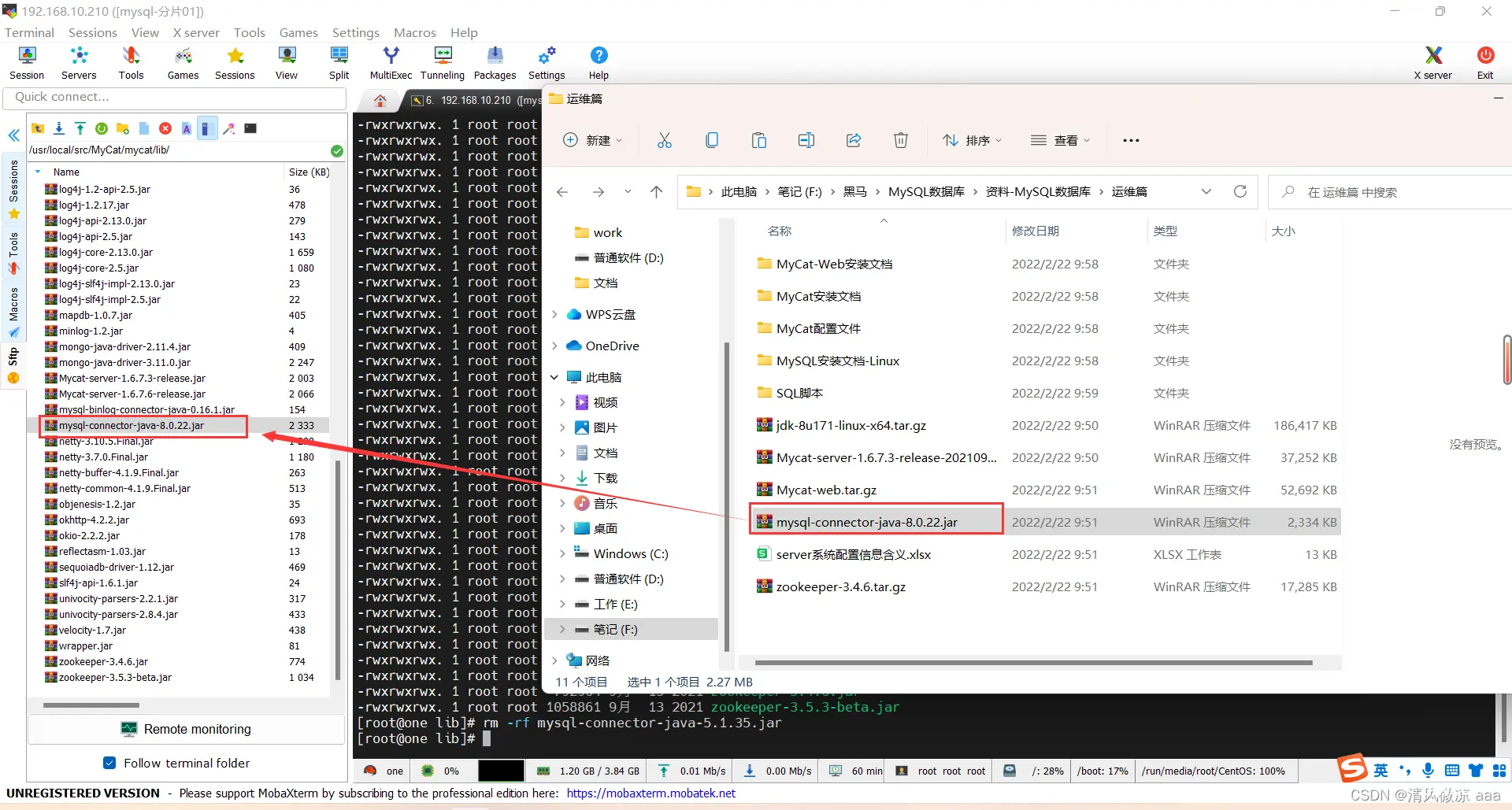Click the Explorer address refresh button
This screenshot has height=810, width=1512.
pos(1240,192)
